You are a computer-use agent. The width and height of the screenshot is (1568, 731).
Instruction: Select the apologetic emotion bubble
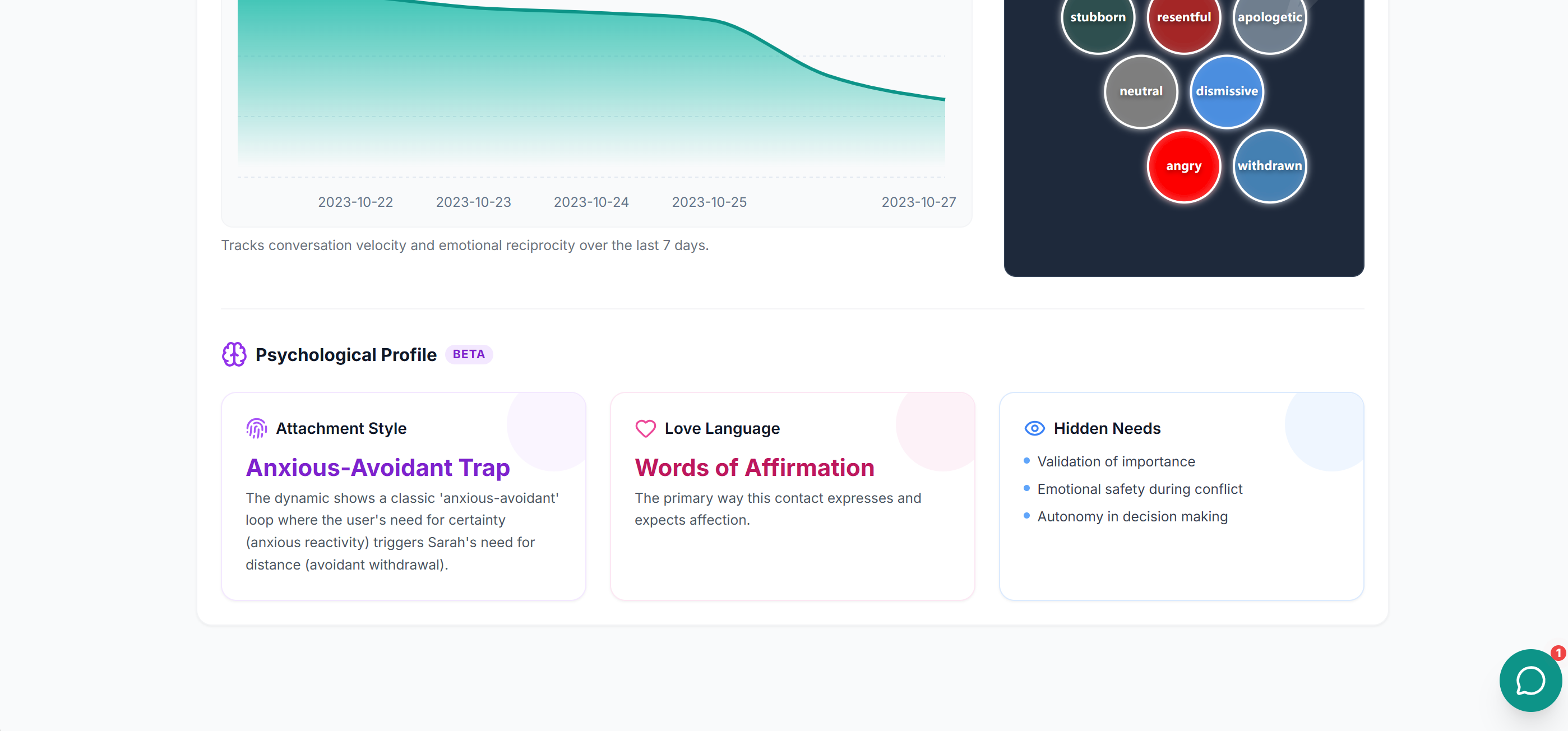[x=1269, y=18]
